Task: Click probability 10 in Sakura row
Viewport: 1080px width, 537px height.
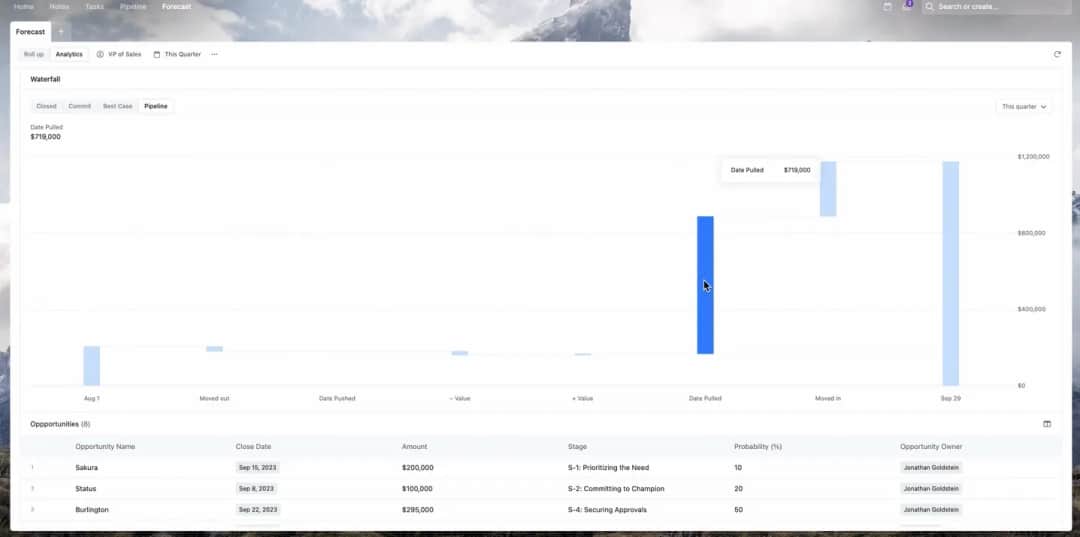Action: pyautogui.click(x=738, y=467)
